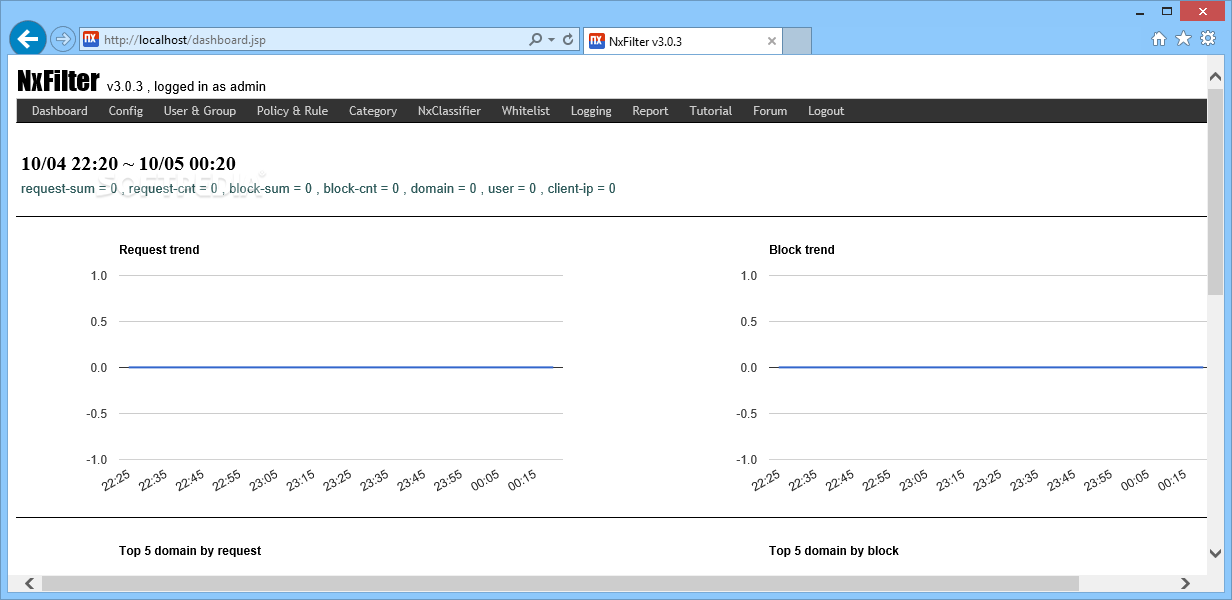Click the vertical scrollbar thumb
Image resolution: width=1232 pixels, height=600 pixels.
(1215, 192)
